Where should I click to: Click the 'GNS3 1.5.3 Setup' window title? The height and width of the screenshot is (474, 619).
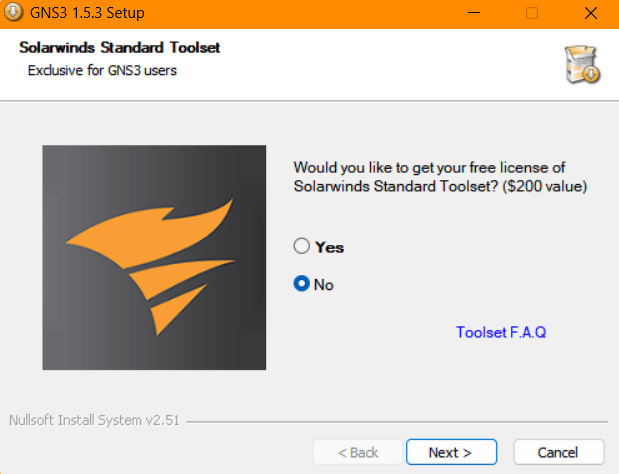(87, 13)
